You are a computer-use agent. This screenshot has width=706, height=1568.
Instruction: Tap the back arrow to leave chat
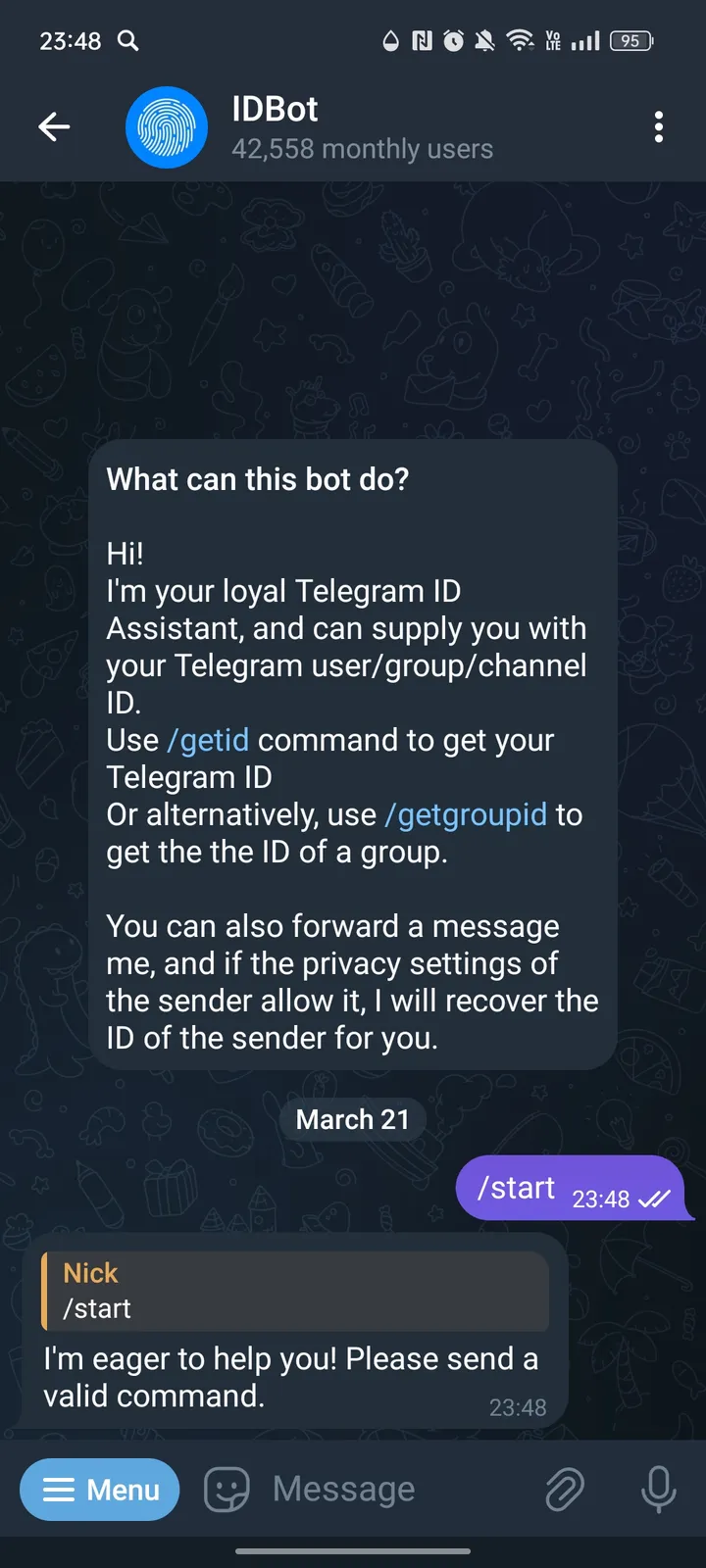pyautogui.click(x=54, y=126)
